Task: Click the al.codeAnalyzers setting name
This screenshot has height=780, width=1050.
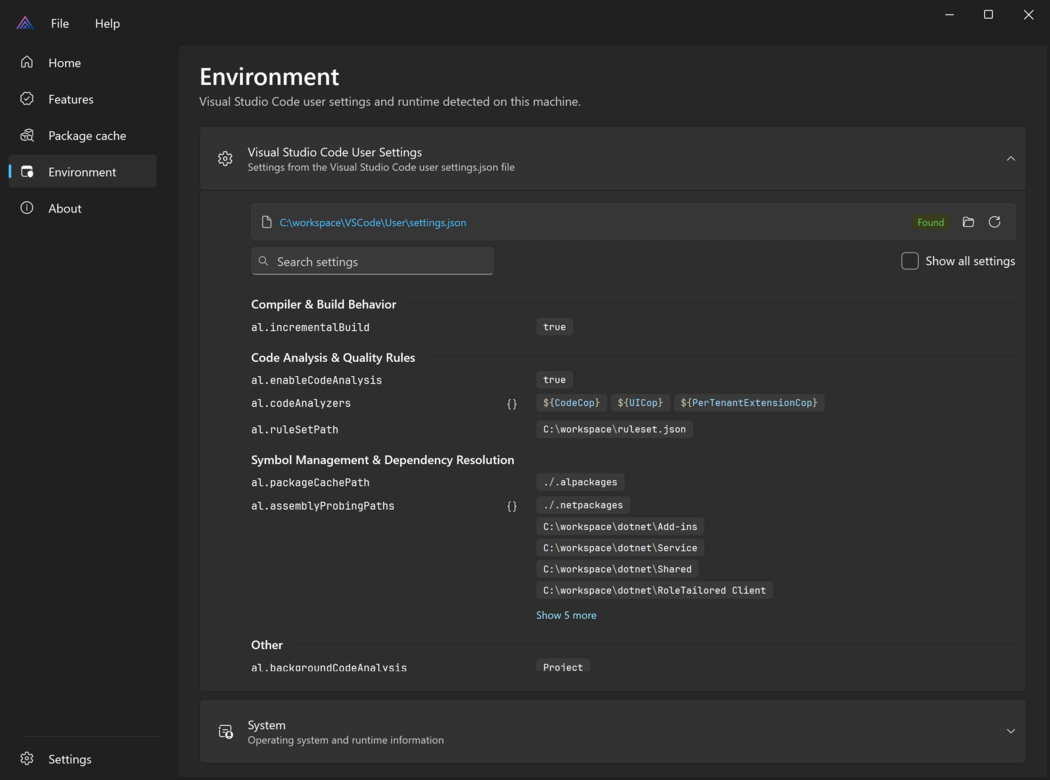Action: [301, 403]
